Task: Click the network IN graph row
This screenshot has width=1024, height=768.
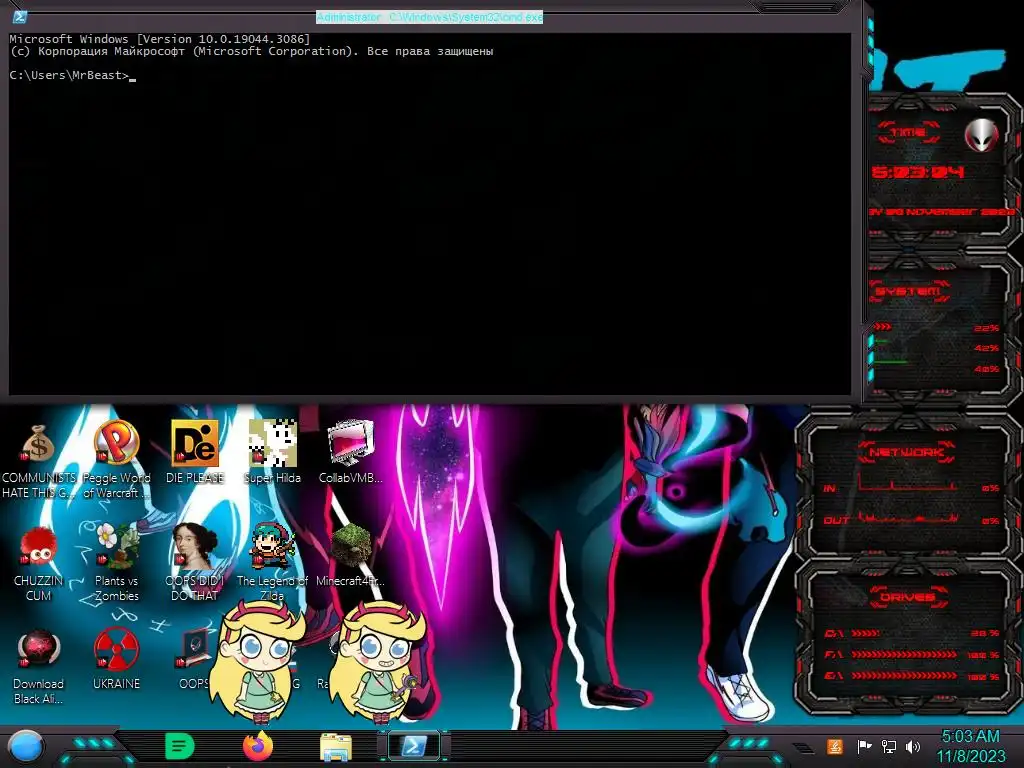Action: [912, 487]
